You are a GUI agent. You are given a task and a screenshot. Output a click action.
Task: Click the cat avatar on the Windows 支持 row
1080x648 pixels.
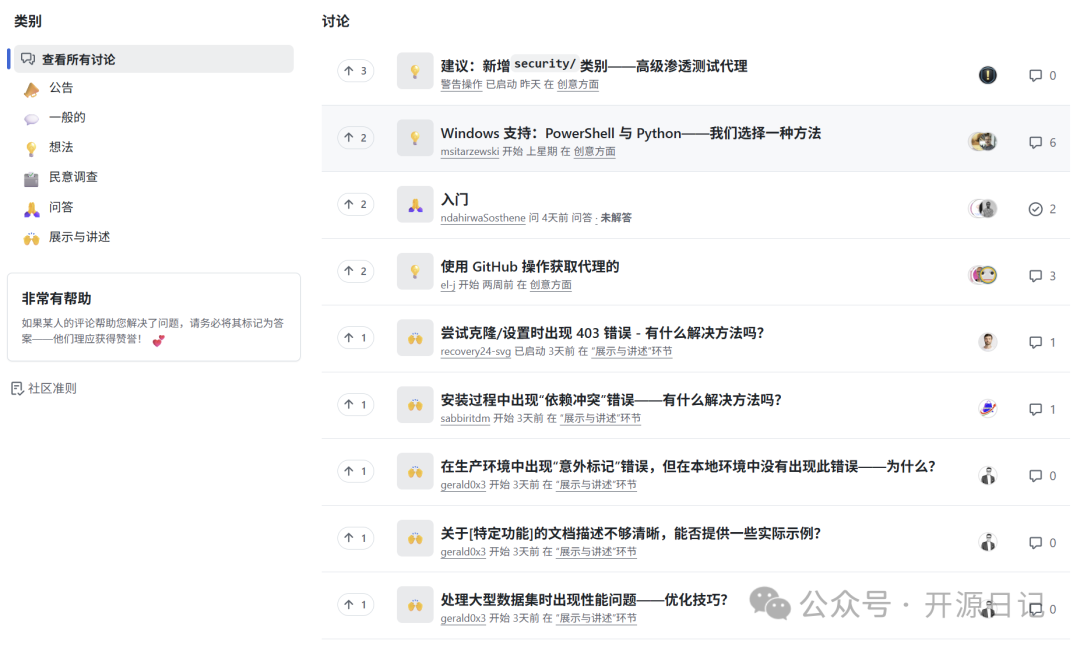coord(984,141)
